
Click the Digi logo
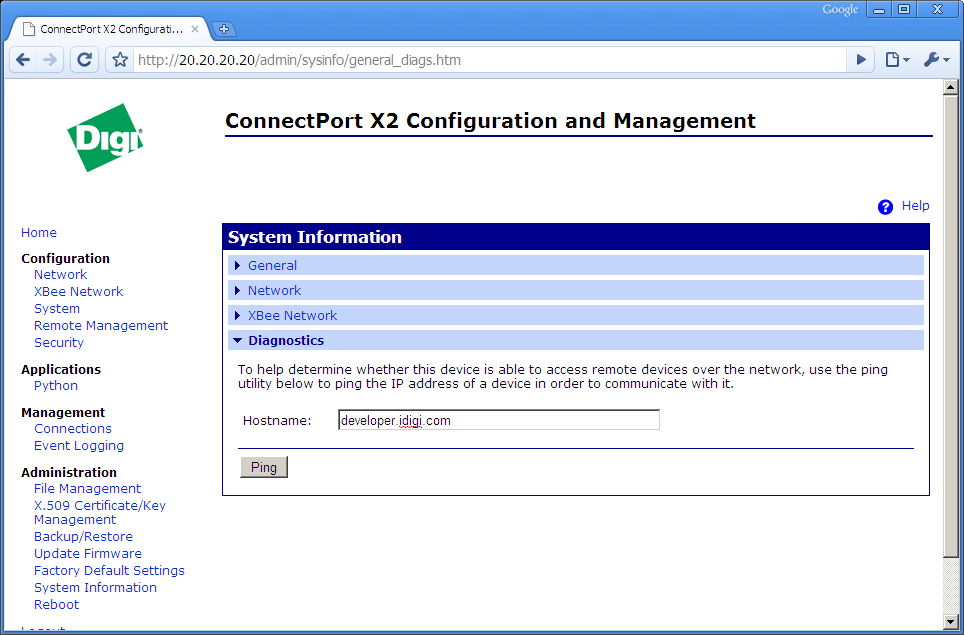(104, 137)
